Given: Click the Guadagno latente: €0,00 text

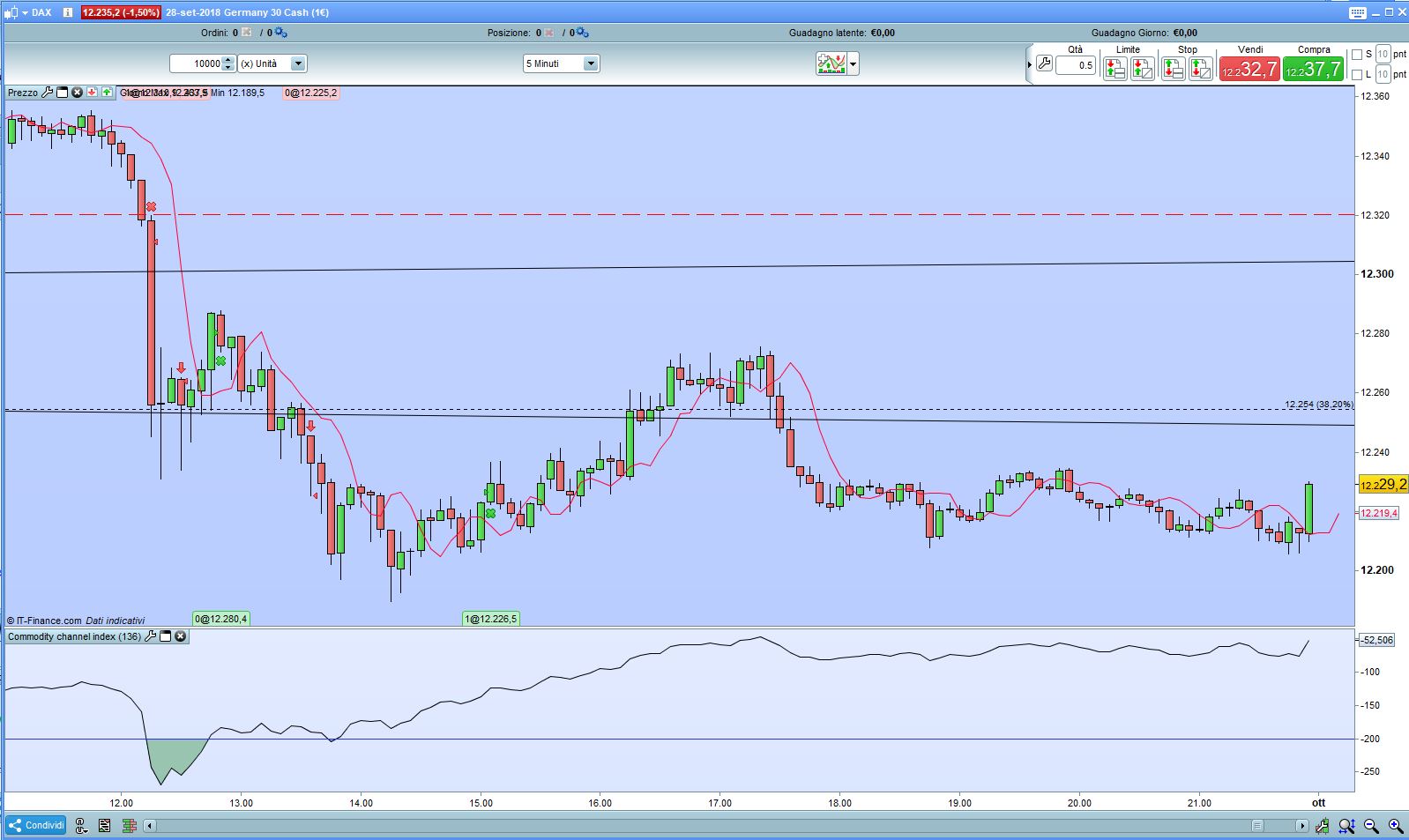Looking at the screenshot, I should pos(842,33).
